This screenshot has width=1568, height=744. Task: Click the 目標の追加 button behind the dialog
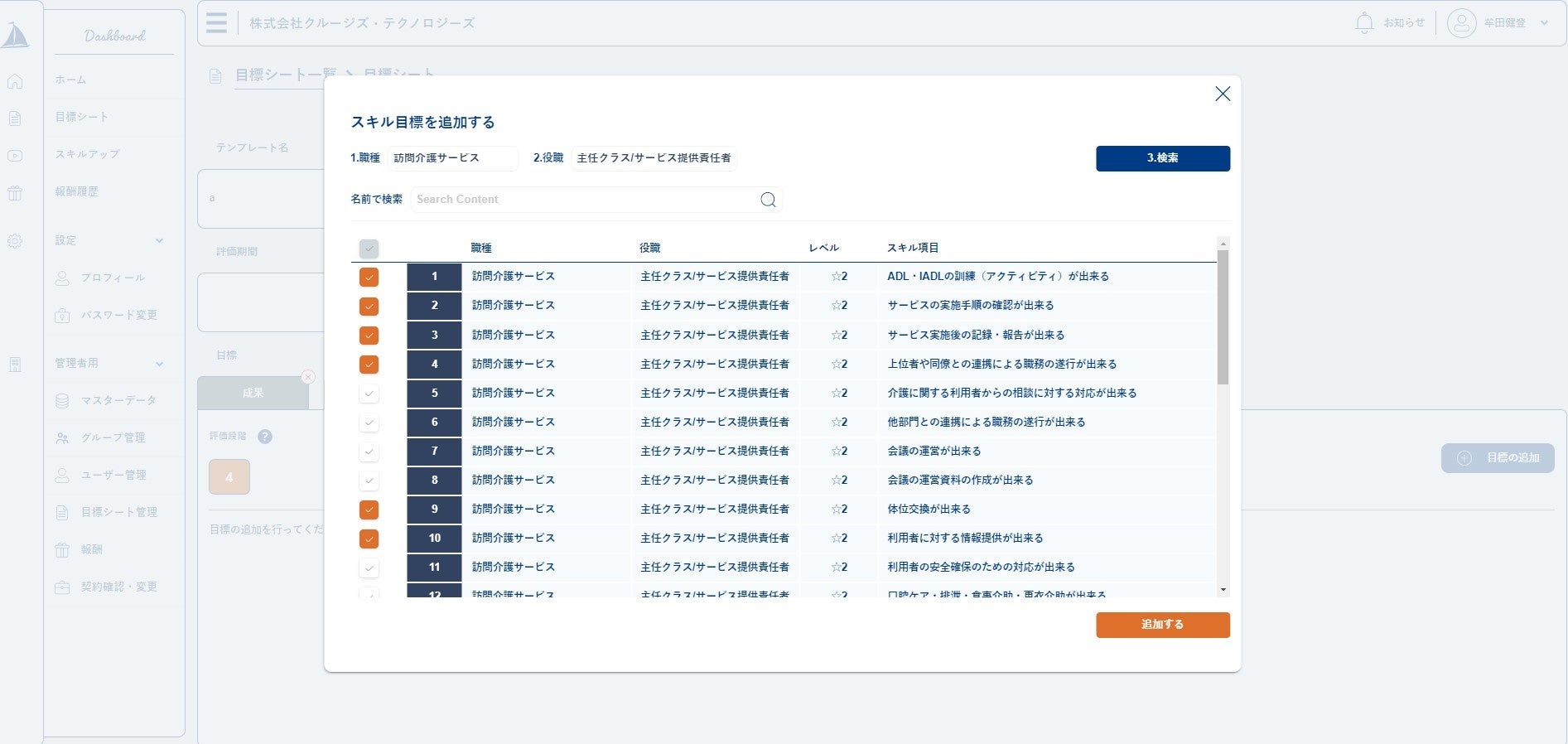[x=1498, y=458]
